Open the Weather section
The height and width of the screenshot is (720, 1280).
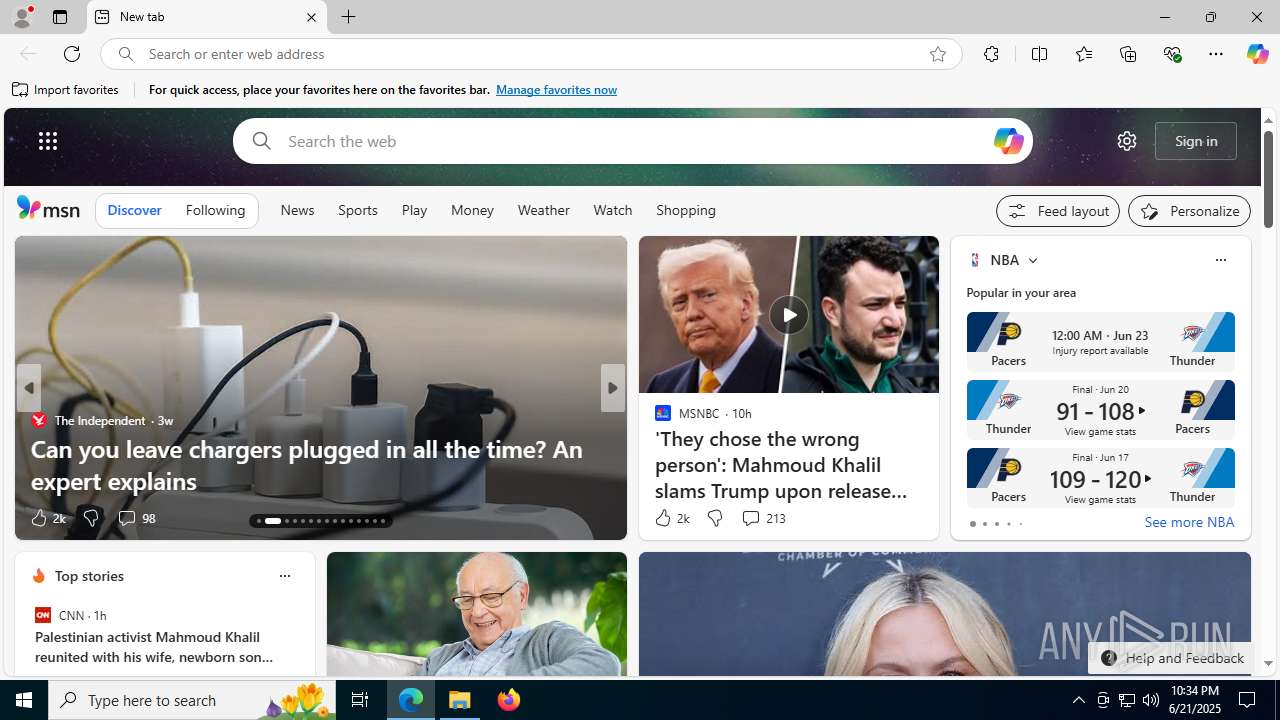coord(543,210)
